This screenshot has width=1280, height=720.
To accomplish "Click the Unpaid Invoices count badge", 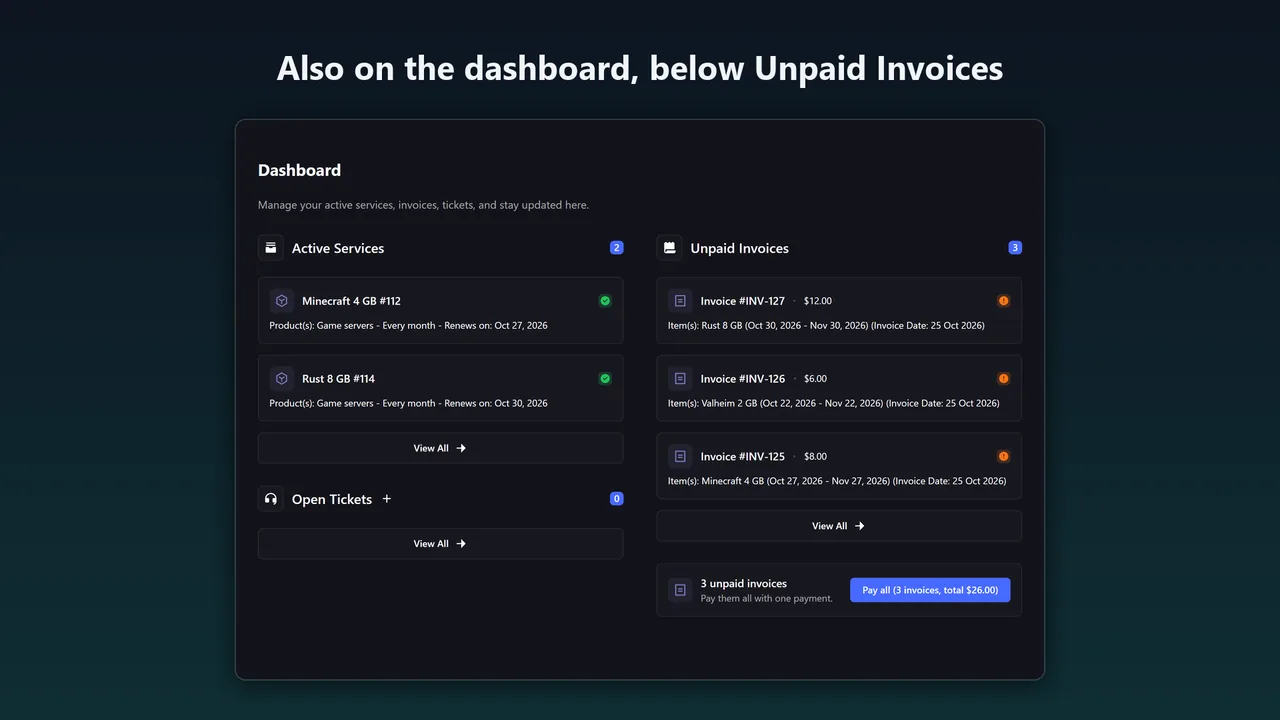I will 1015,248.
